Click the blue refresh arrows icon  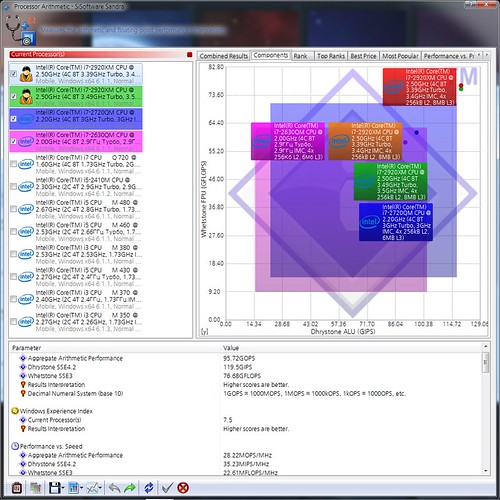point(149,488)
